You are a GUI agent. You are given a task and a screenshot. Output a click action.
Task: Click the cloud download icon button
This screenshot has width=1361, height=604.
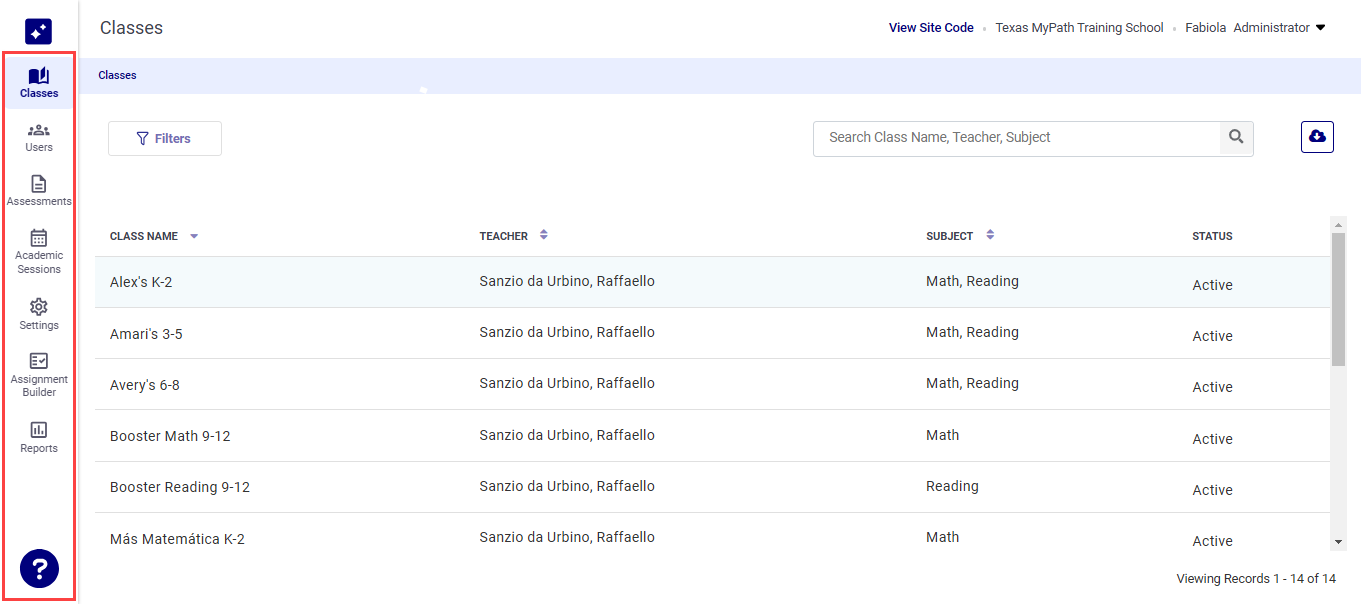click(x=1317, y=137)
